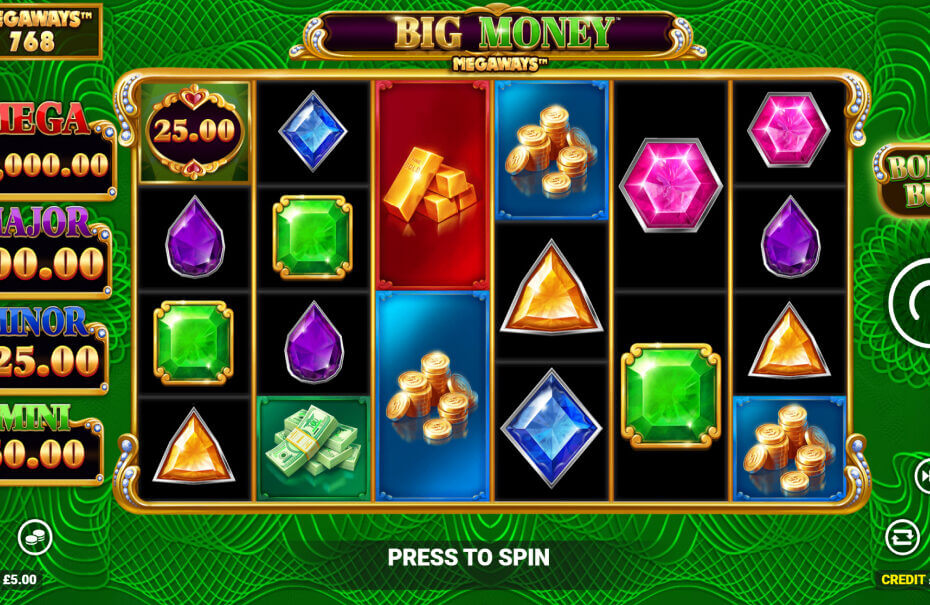The height and width of the screenshot is (605, 930).
Task: Click the Megaways 768 counter
Action: click(x=49, y=31)
